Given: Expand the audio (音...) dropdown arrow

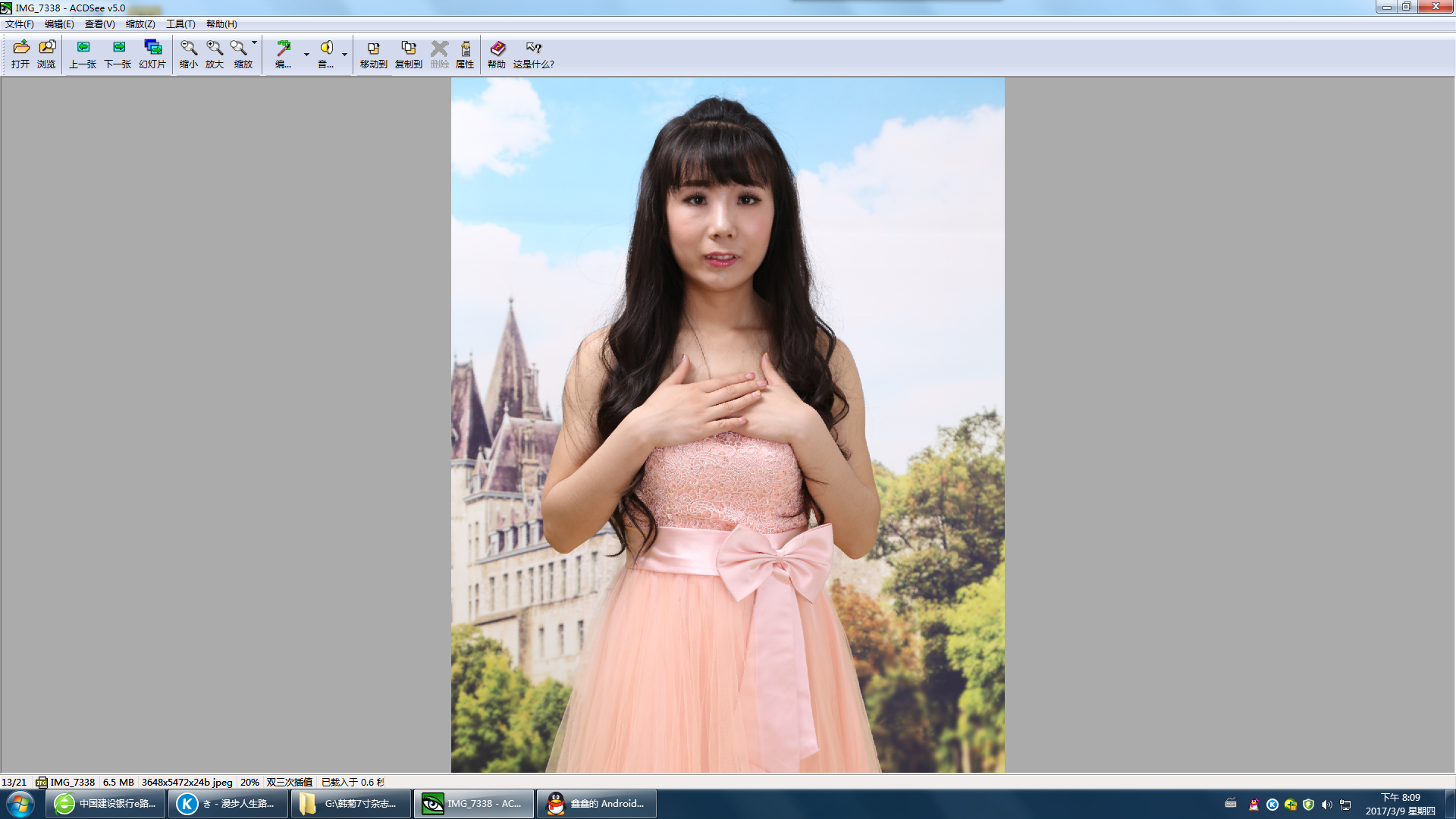Looking at the screenshot, I should tap(344, 55).
